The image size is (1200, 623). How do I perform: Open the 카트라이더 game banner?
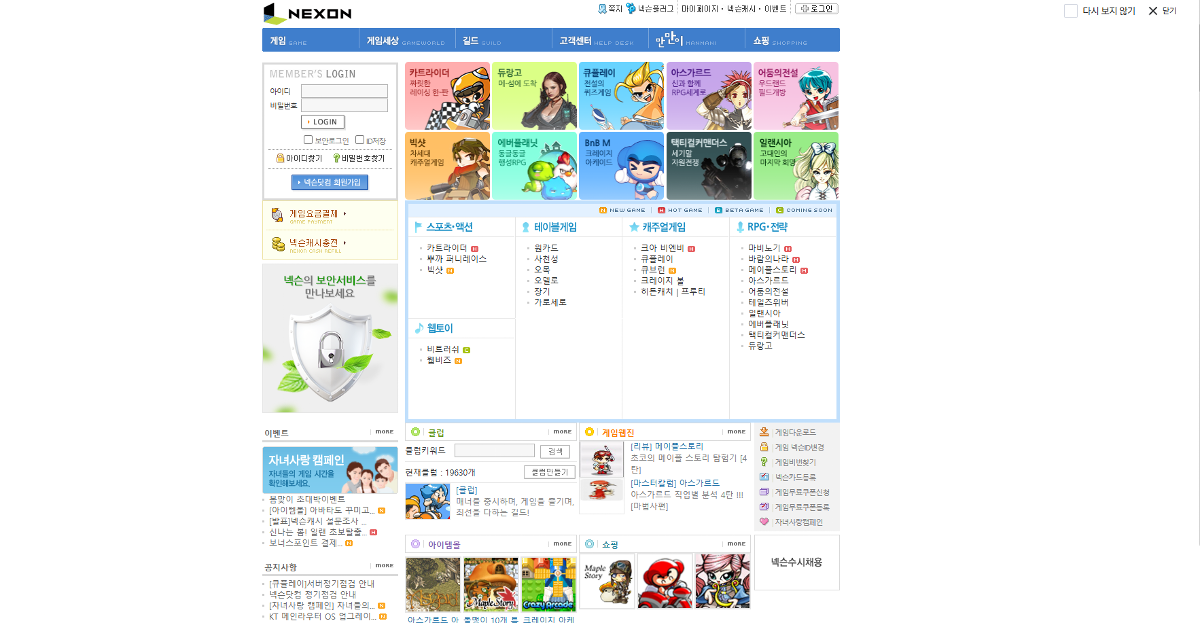(x=447, y=96)
